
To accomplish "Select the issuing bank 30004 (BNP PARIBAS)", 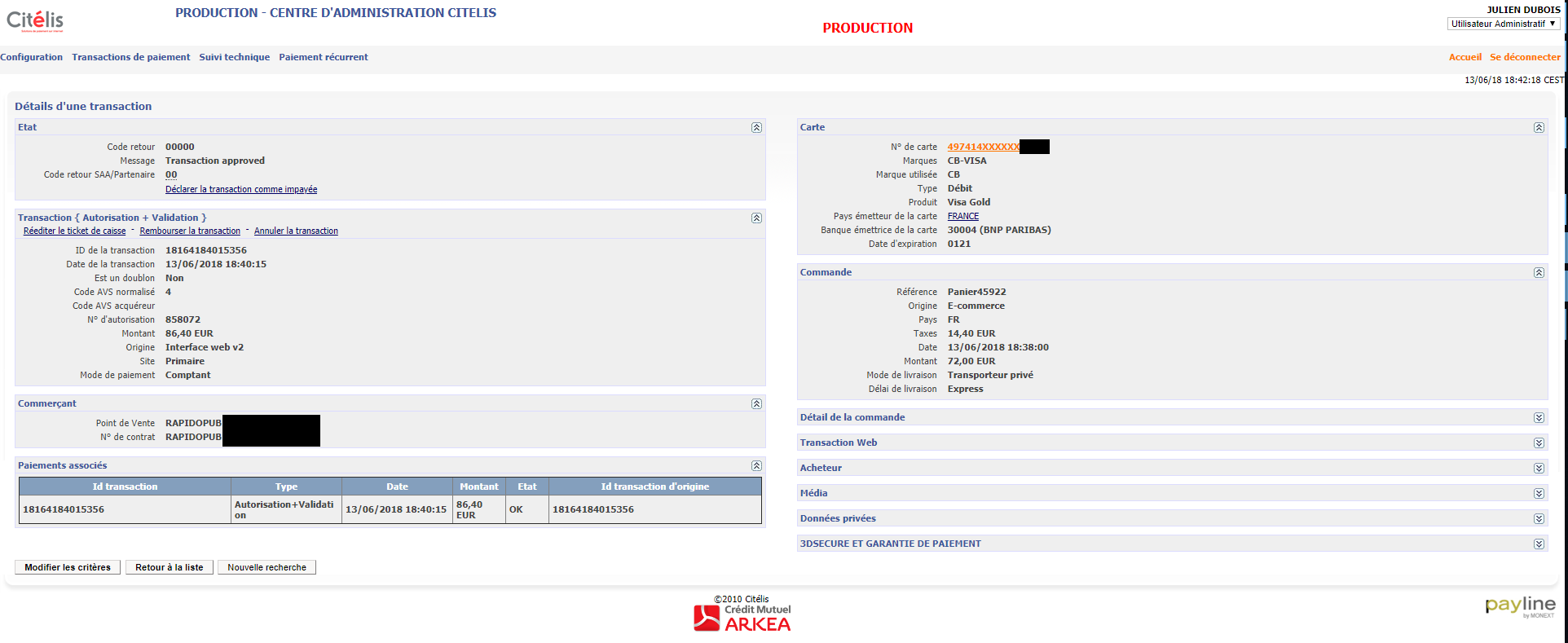I will 999,230.
